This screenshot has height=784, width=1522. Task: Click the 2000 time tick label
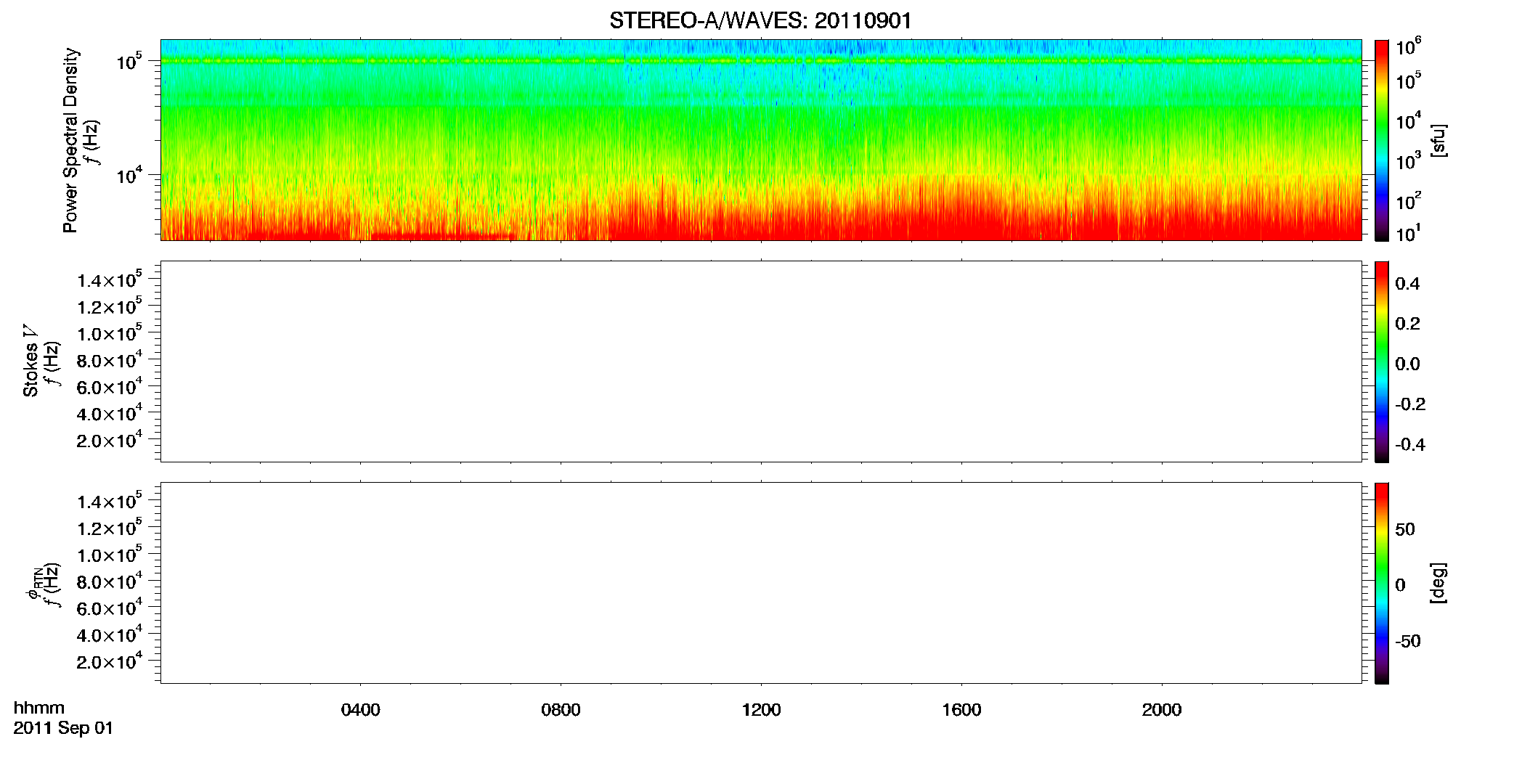[1162, 710]
